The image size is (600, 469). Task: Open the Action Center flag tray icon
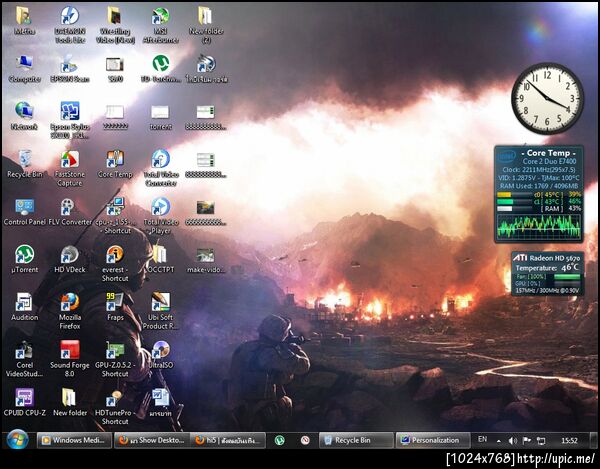coord(527,441)
